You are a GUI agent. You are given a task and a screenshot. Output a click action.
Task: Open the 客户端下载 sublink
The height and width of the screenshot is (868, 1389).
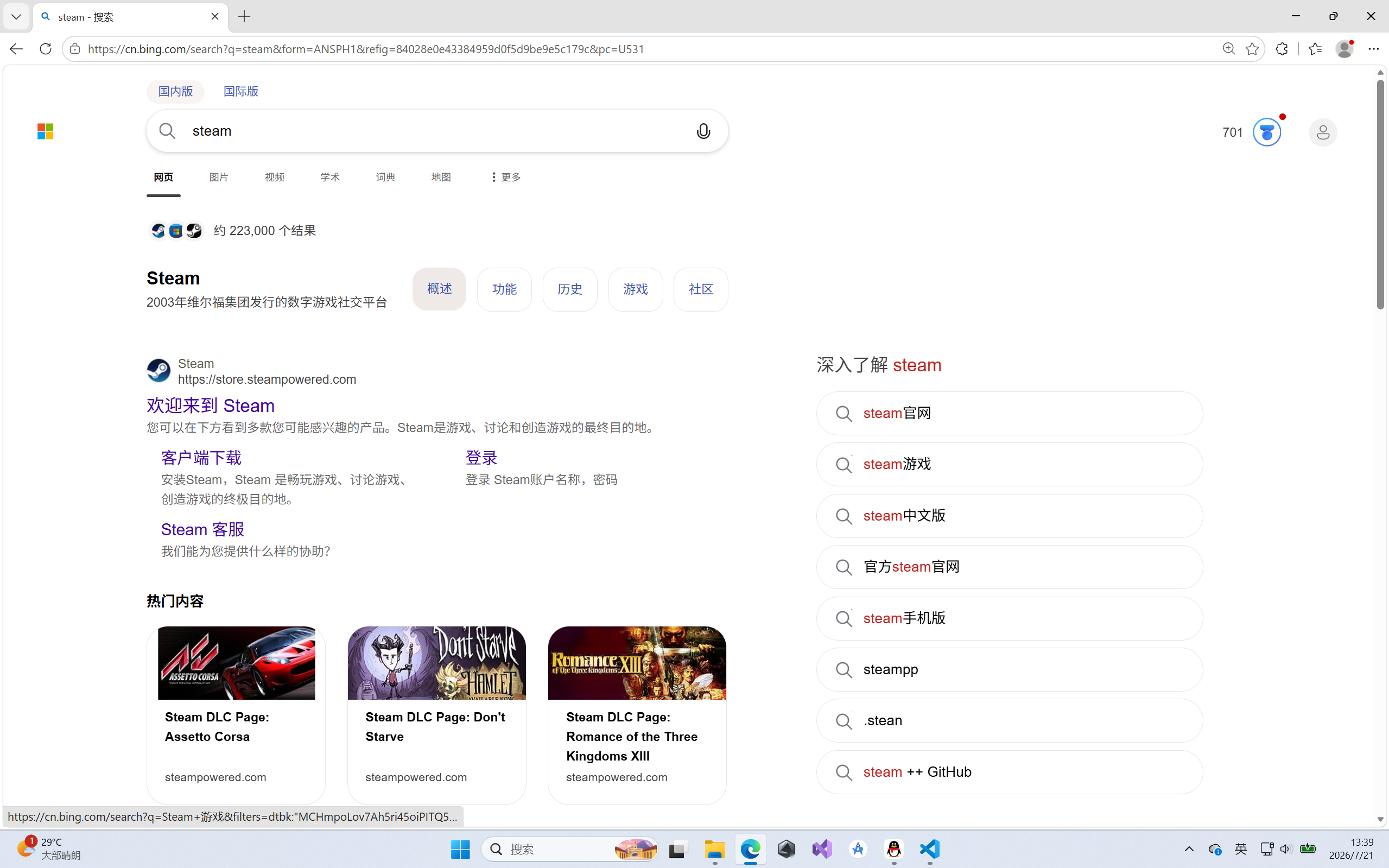click(201, 458)
